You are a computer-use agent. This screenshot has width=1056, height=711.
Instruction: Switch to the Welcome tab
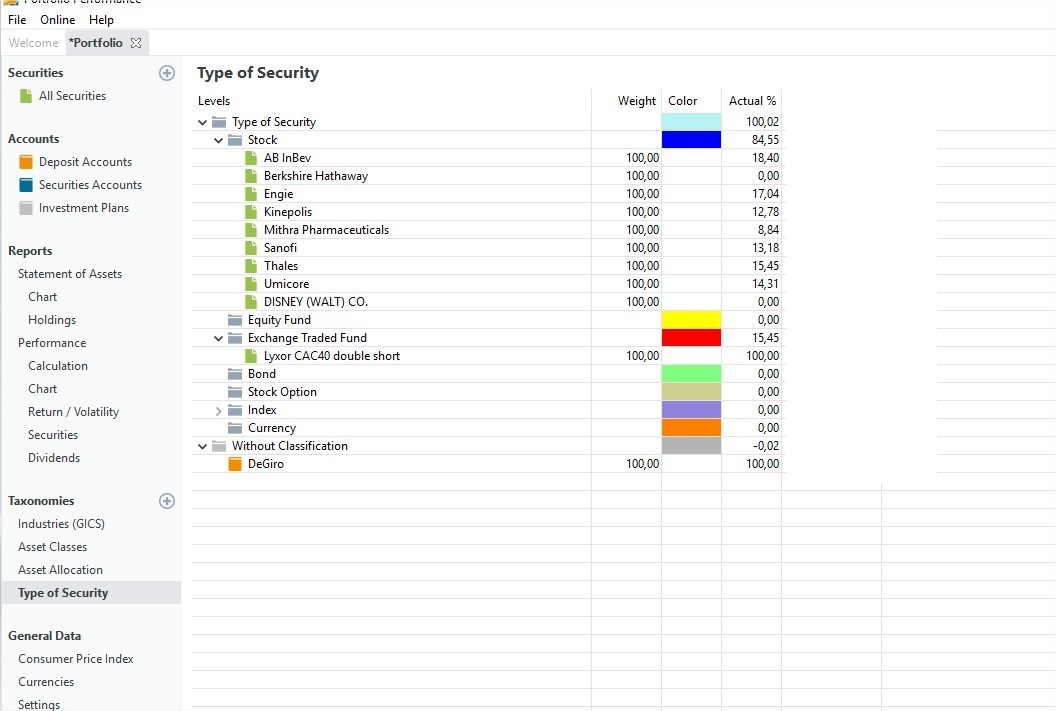tap(33, 42)
